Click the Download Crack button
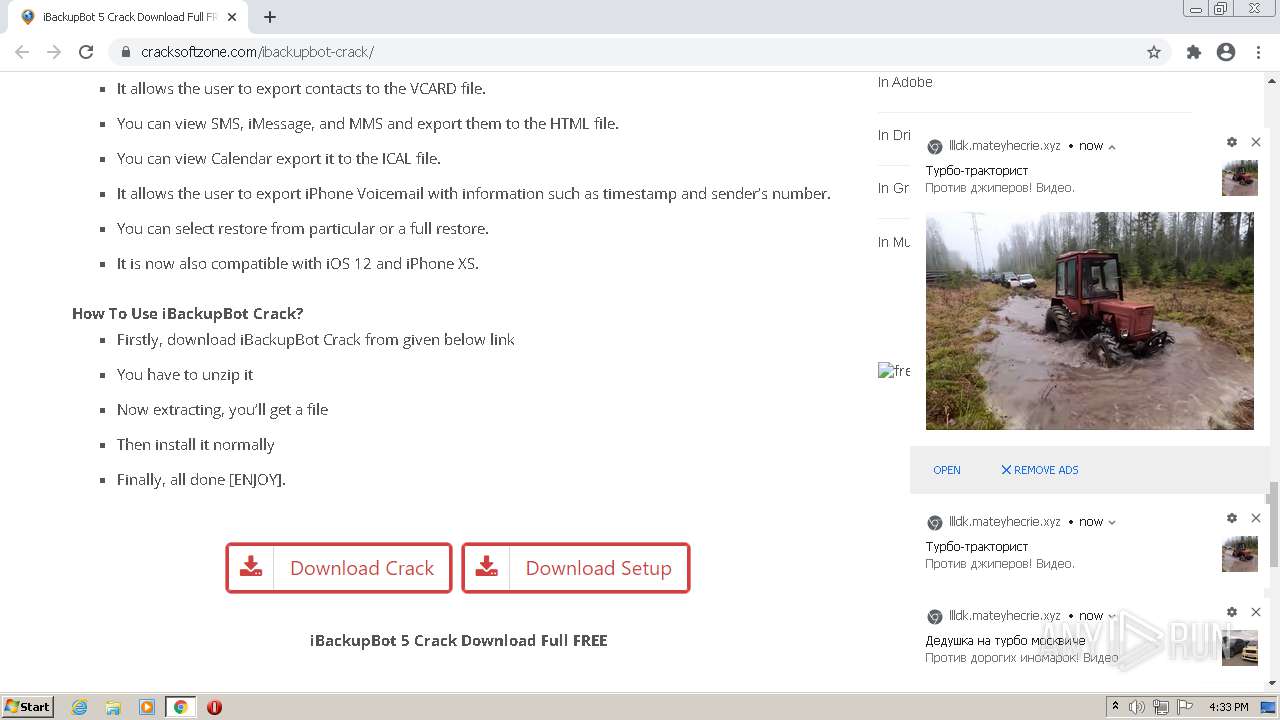 click(x=339, y=568)
